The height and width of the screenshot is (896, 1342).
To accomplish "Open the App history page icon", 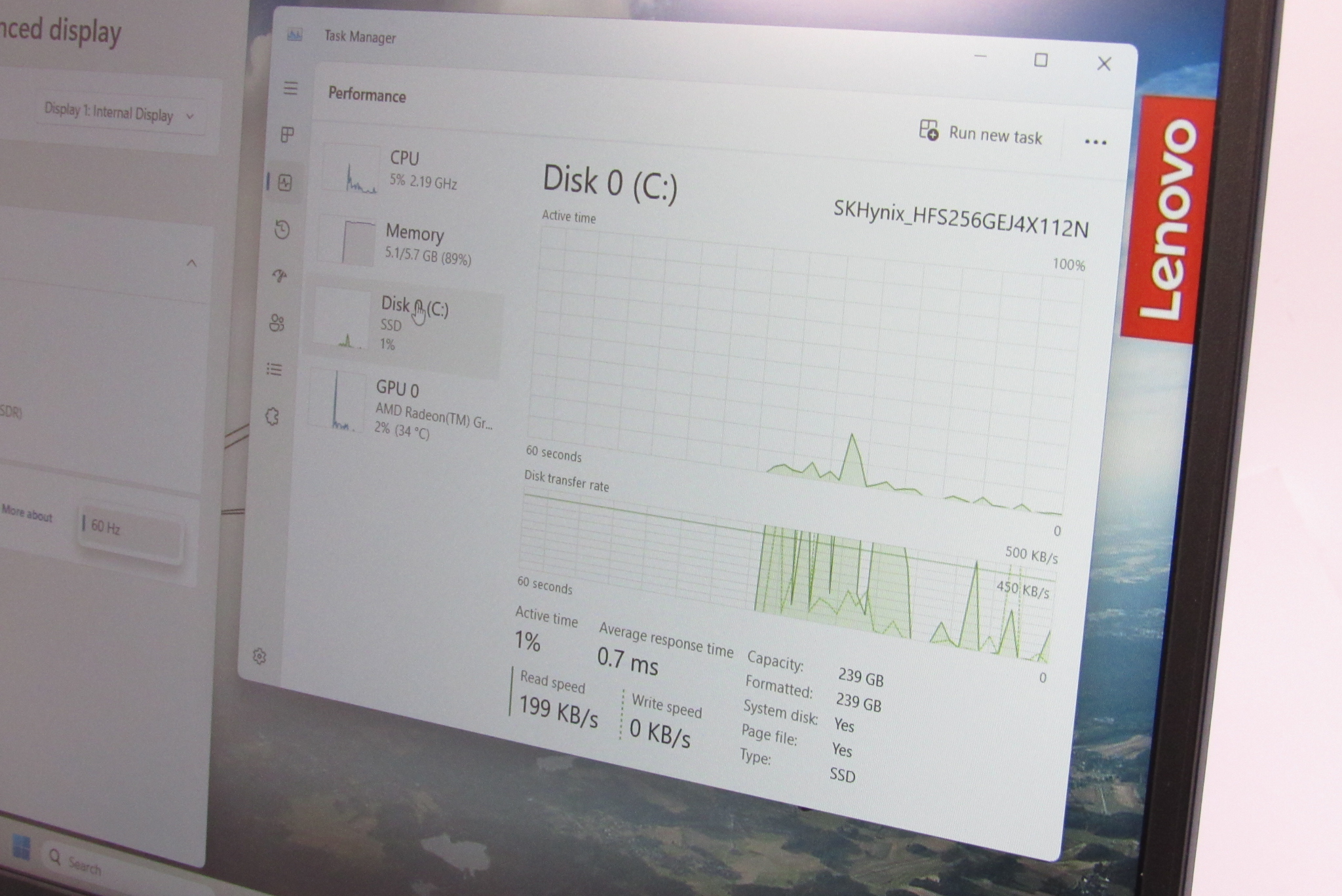I will coord(282,229).
